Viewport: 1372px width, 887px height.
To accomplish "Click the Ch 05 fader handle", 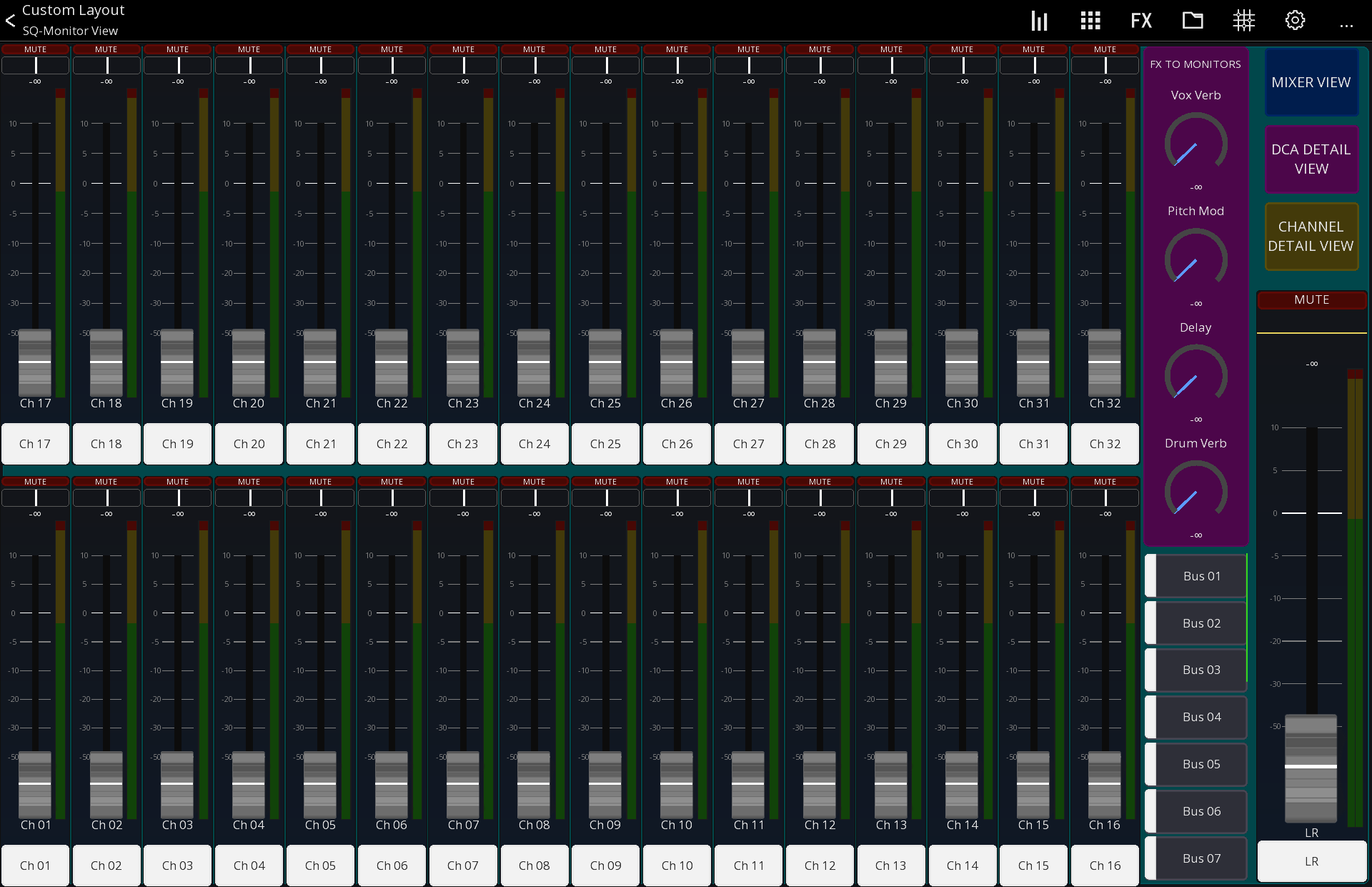I will point(320,784).
